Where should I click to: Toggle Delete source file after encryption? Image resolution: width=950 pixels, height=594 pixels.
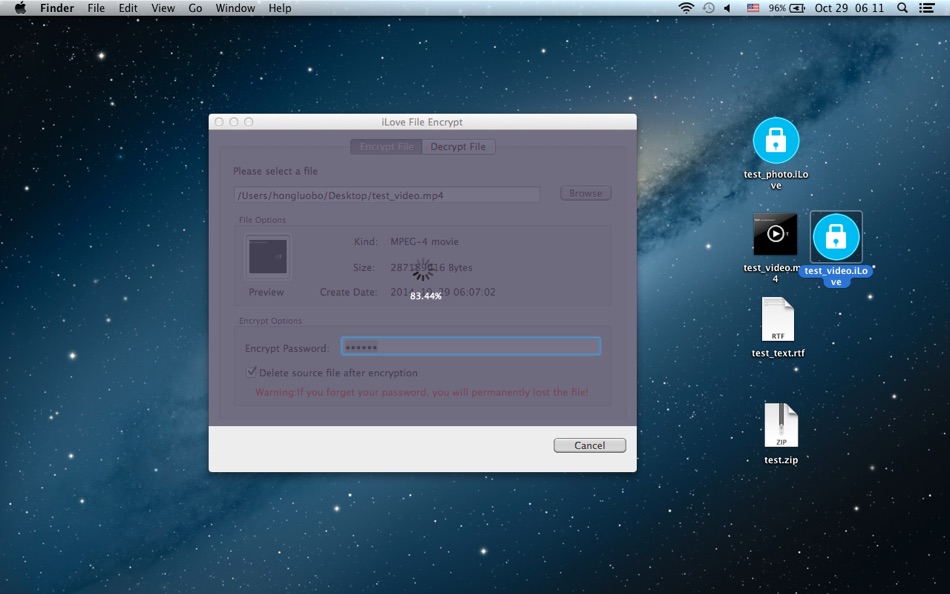tap(251, 372)
